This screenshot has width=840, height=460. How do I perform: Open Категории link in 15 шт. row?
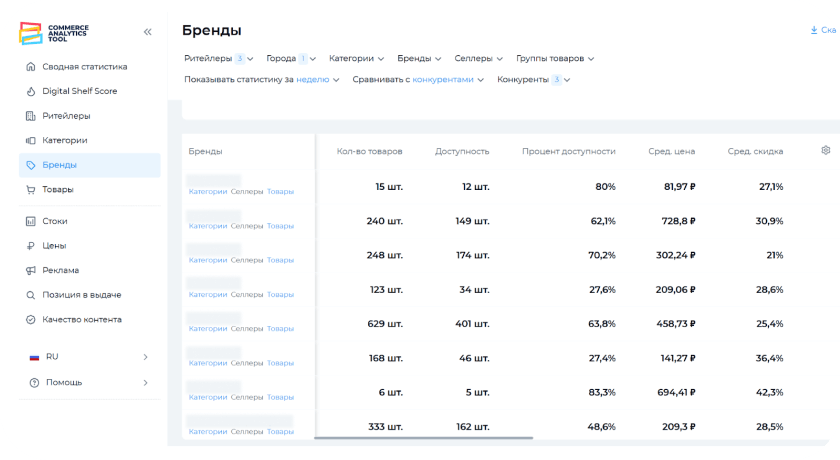click(x=208, y=192)
